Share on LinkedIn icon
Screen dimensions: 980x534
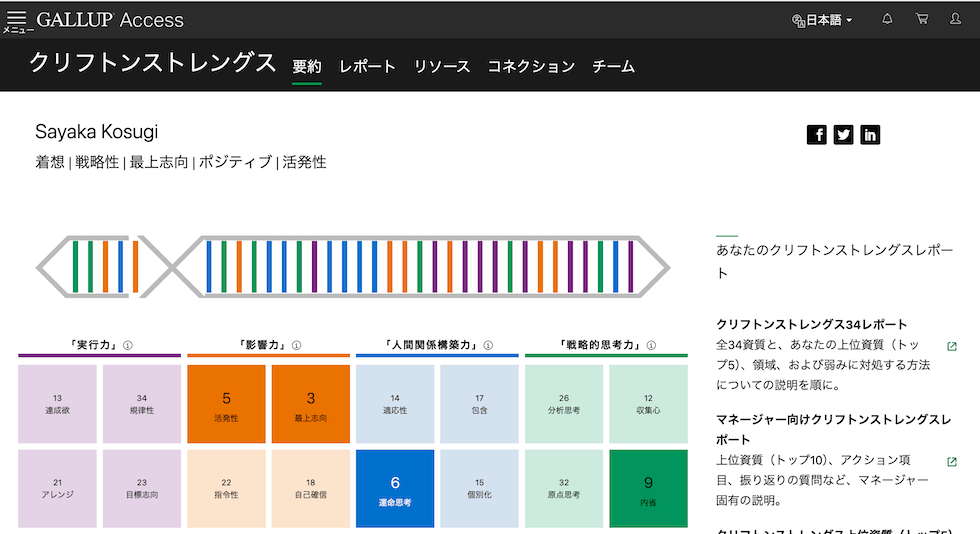point(870,134)
